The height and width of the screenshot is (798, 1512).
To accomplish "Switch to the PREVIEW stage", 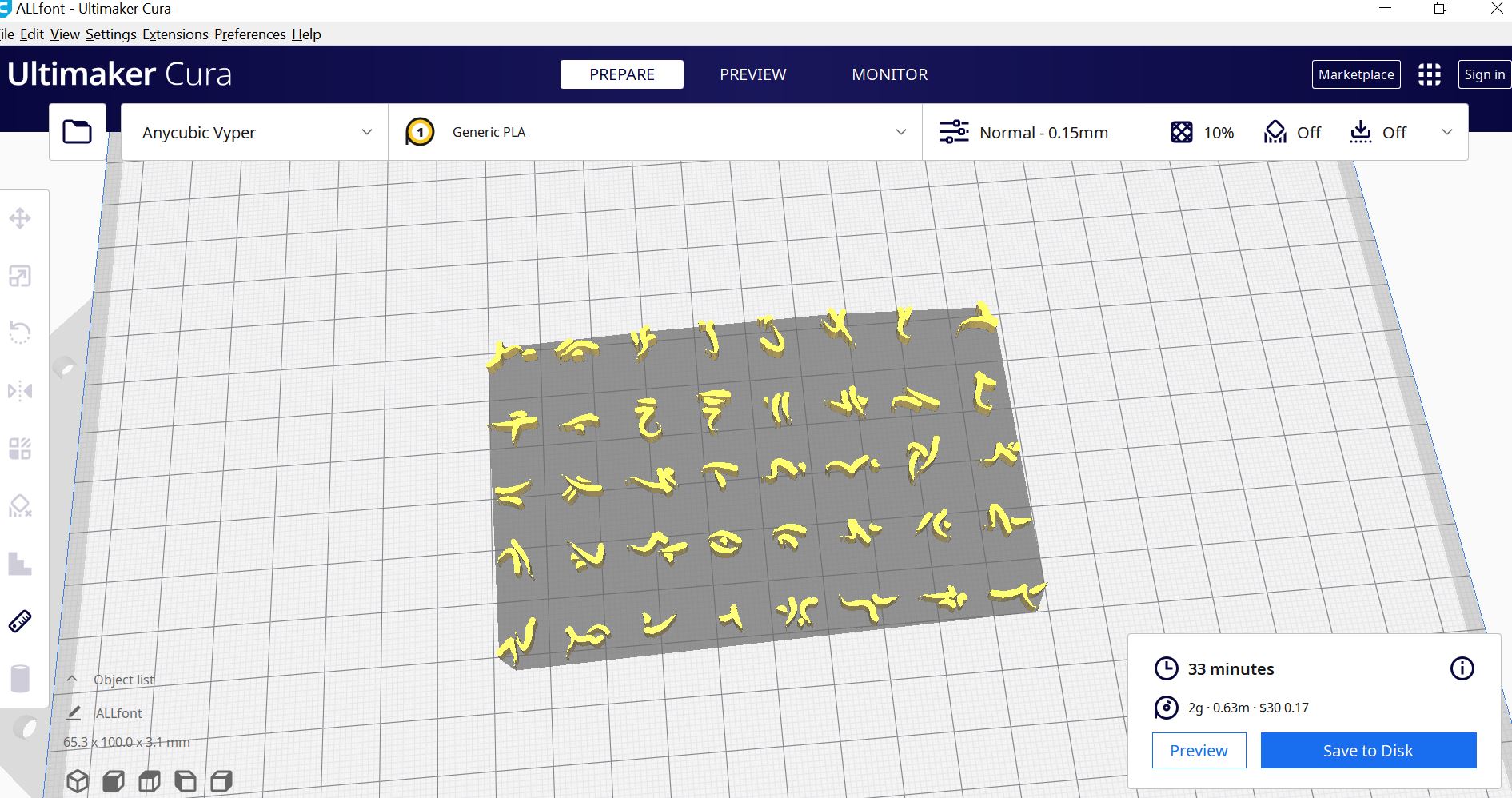I will point(753,74).
